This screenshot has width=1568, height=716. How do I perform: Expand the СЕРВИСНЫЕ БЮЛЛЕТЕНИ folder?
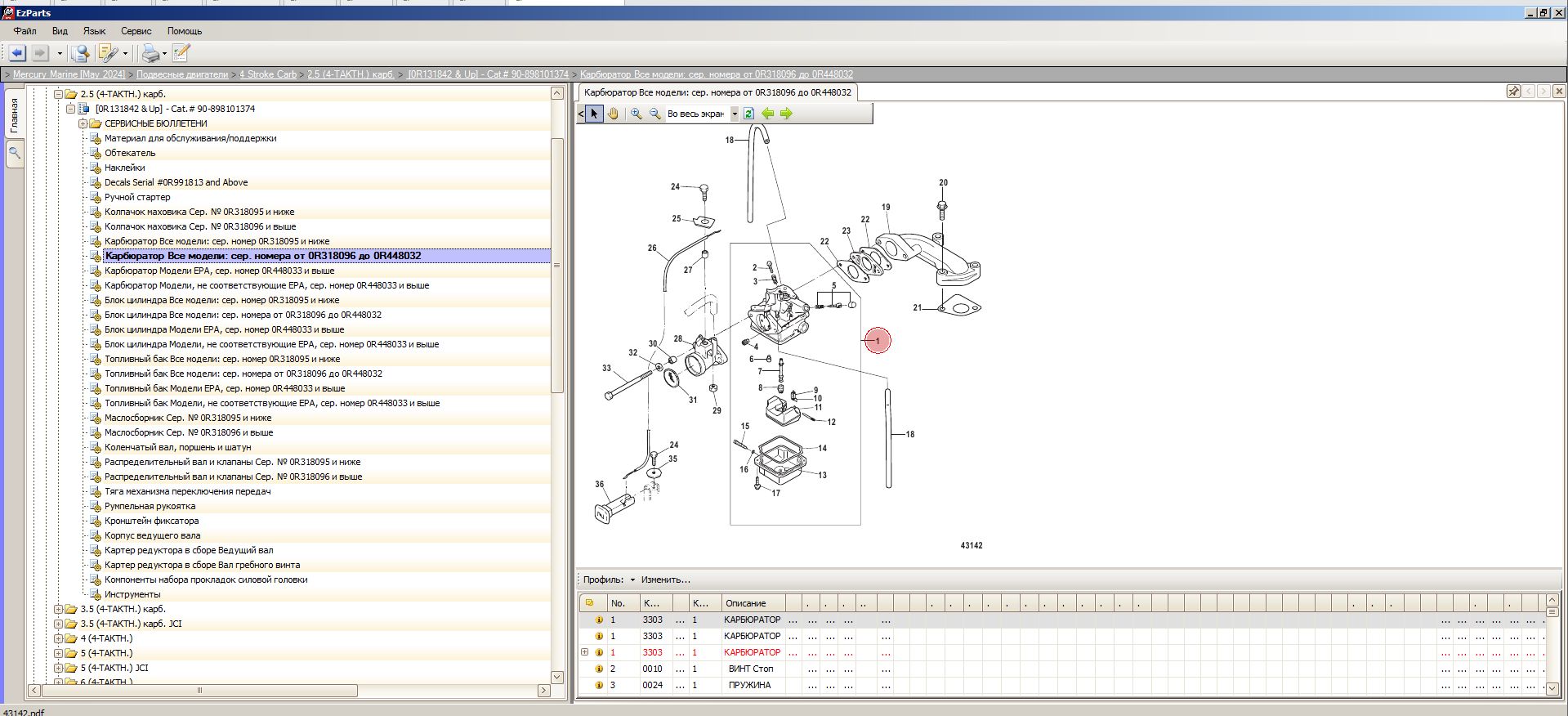pyautogui.click(x=83, y=123)
